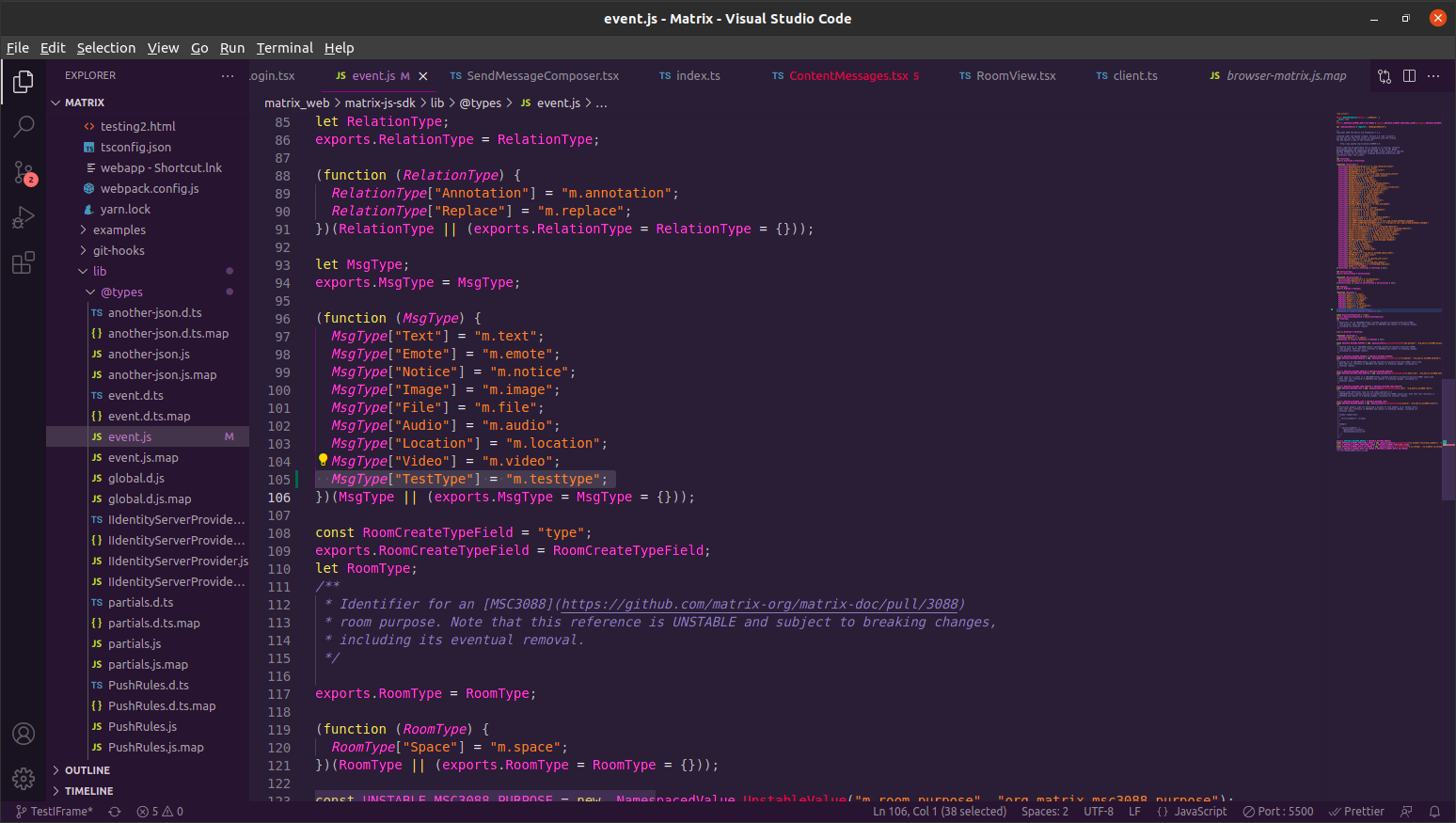Viewport: 1456px width, 823px height.
Task: Expand the examples folder
Action: (x=119, y=229)
